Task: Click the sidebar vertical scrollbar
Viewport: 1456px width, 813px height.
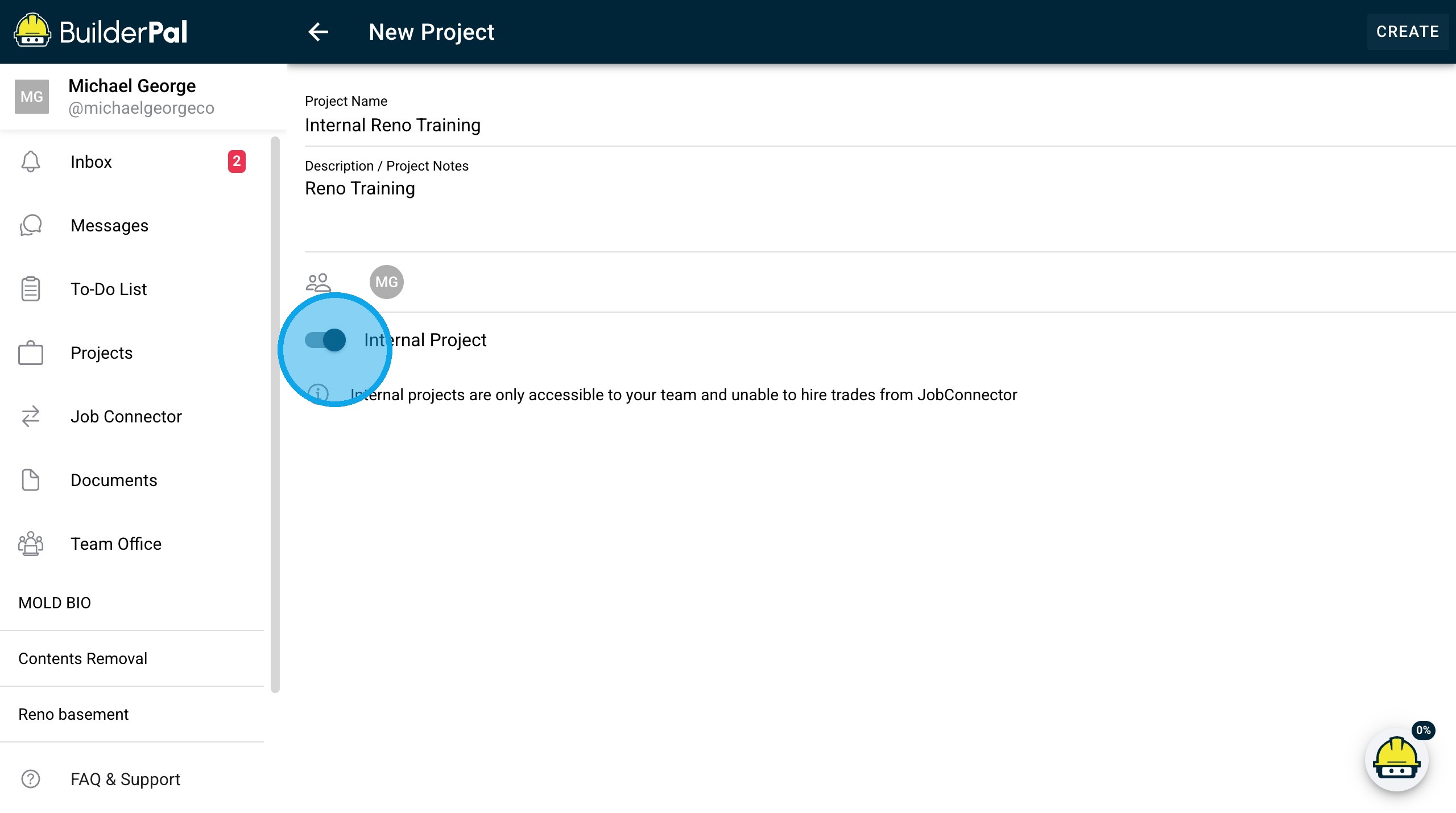Action: click(x=275, y=415)
